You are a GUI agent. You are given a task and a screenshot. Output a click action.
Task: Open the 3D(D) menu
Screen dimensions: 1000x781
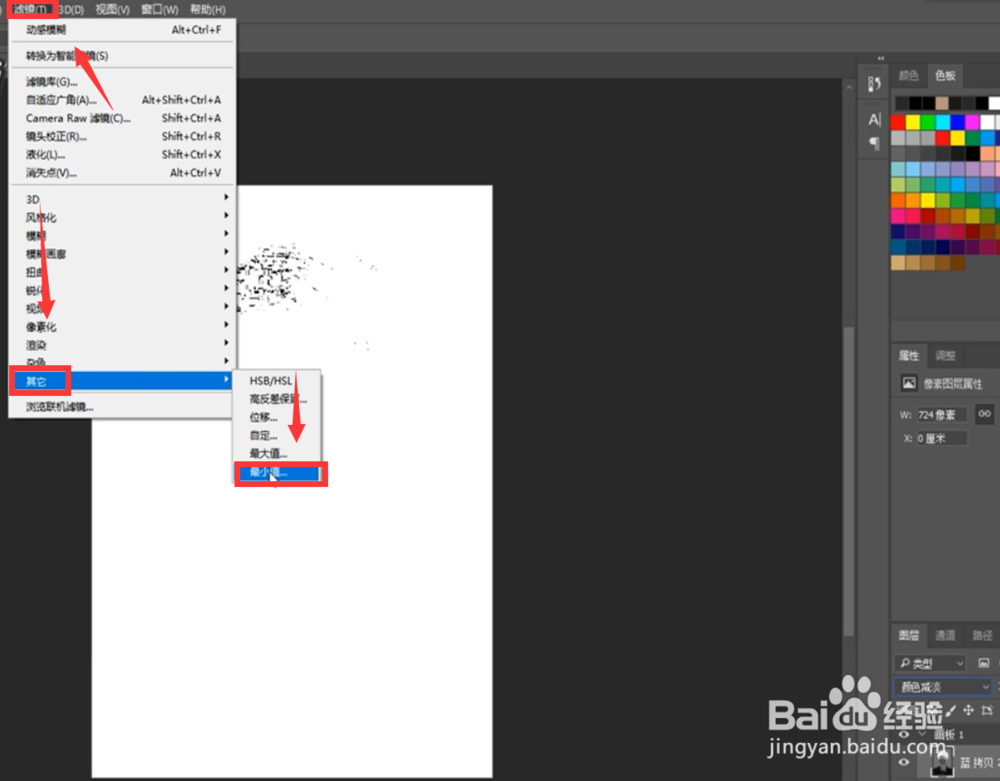point(71,10)
